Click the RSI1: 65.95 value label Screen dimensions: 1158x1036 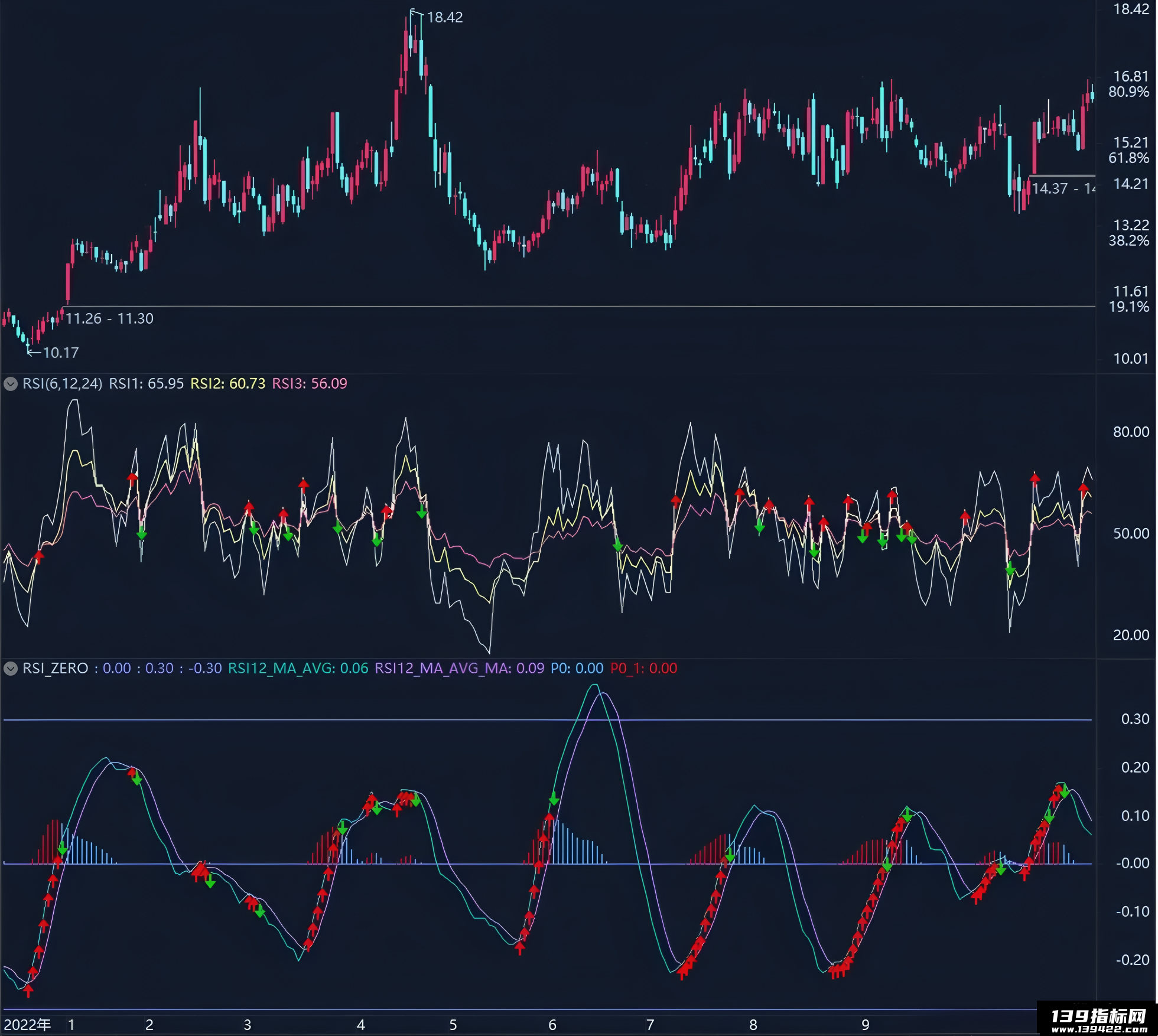147,384
